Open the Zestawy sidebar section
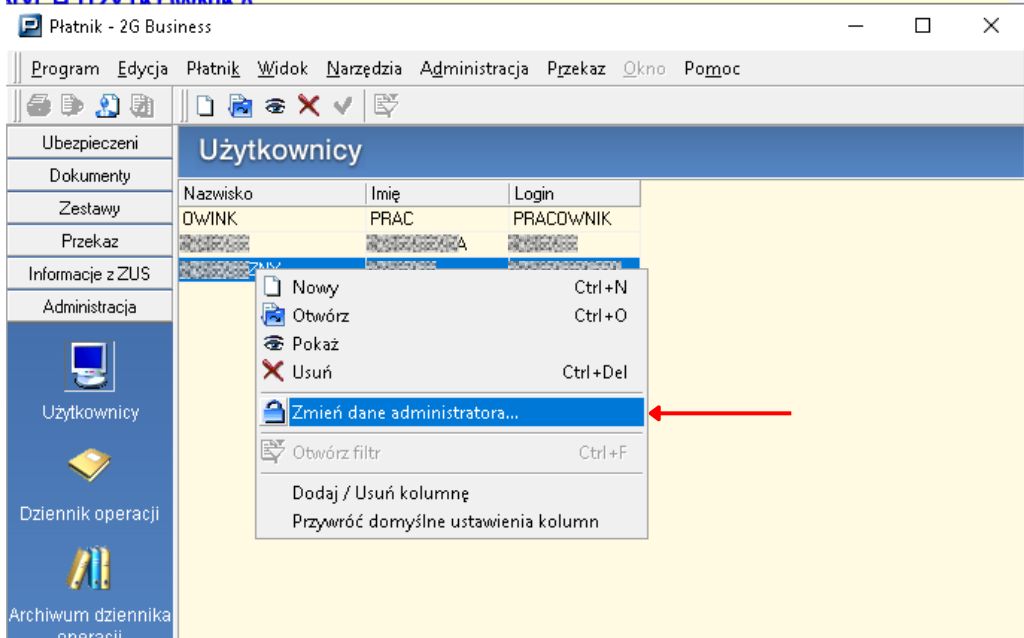The width and height of the screenshot is (1024, 638). pos(89,208)
